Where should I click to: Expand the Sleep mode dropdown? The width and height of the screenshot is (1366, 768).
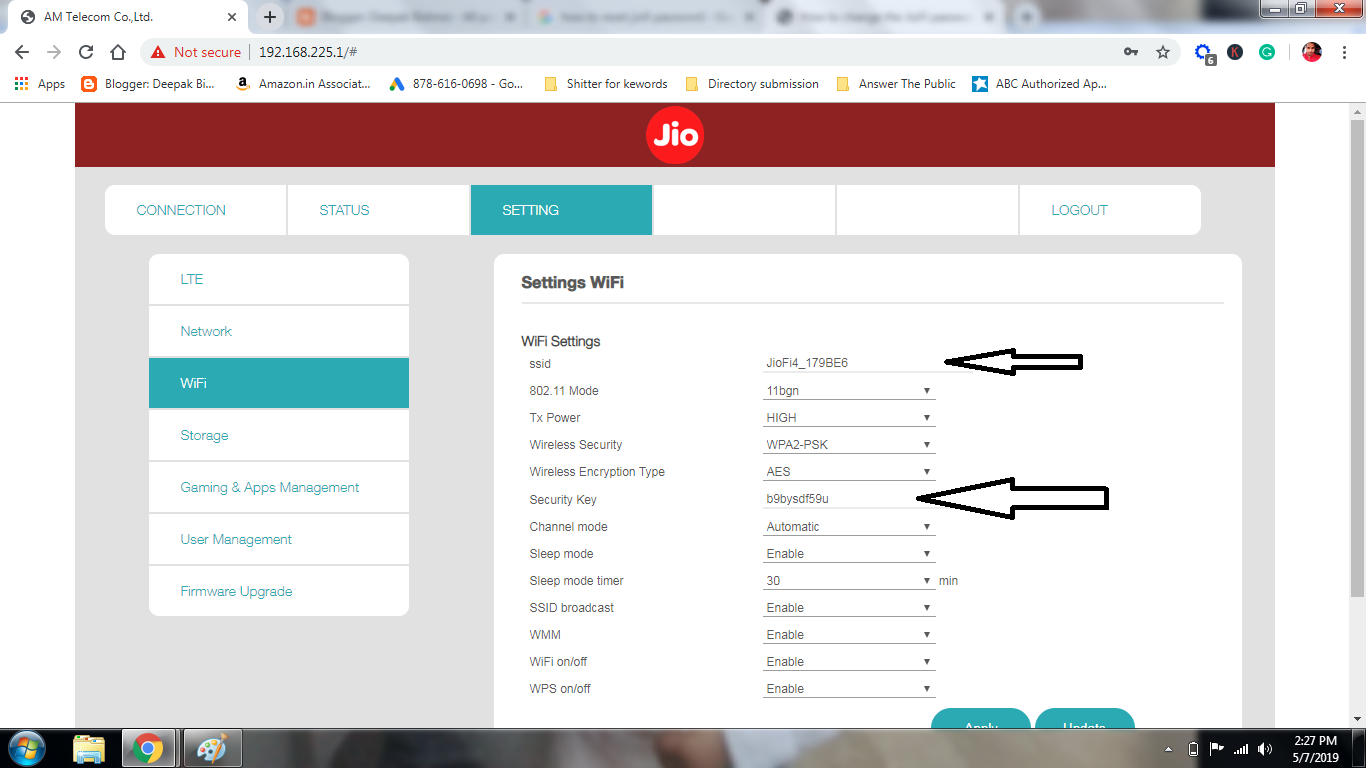click(x=849, y=553)
